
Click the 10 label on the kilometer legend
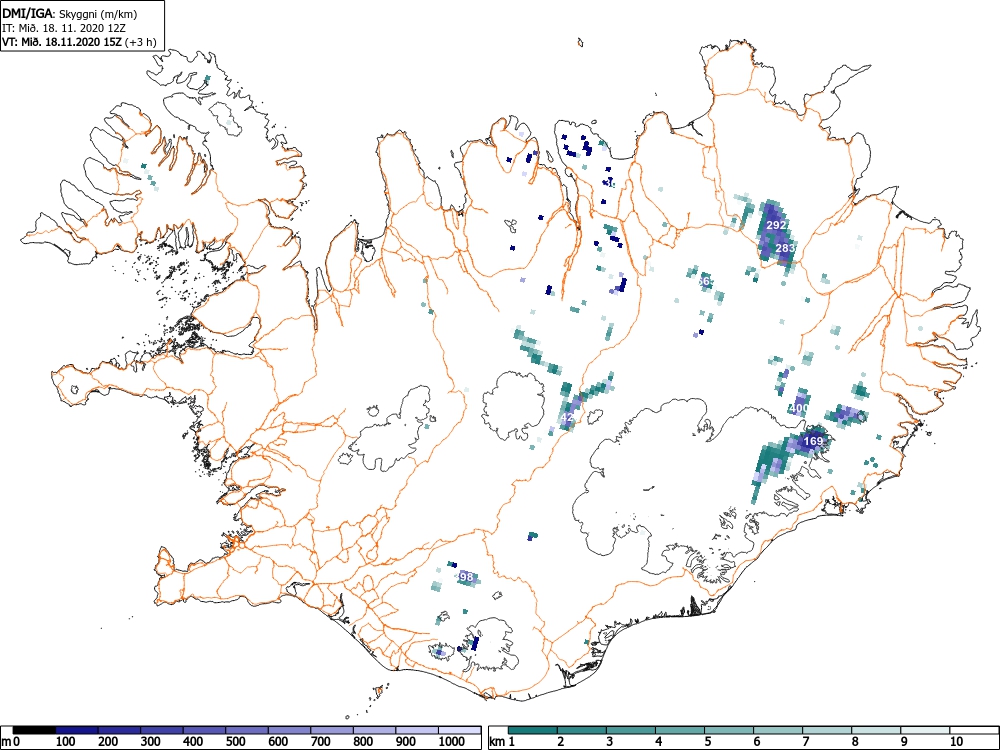(957, 742)
